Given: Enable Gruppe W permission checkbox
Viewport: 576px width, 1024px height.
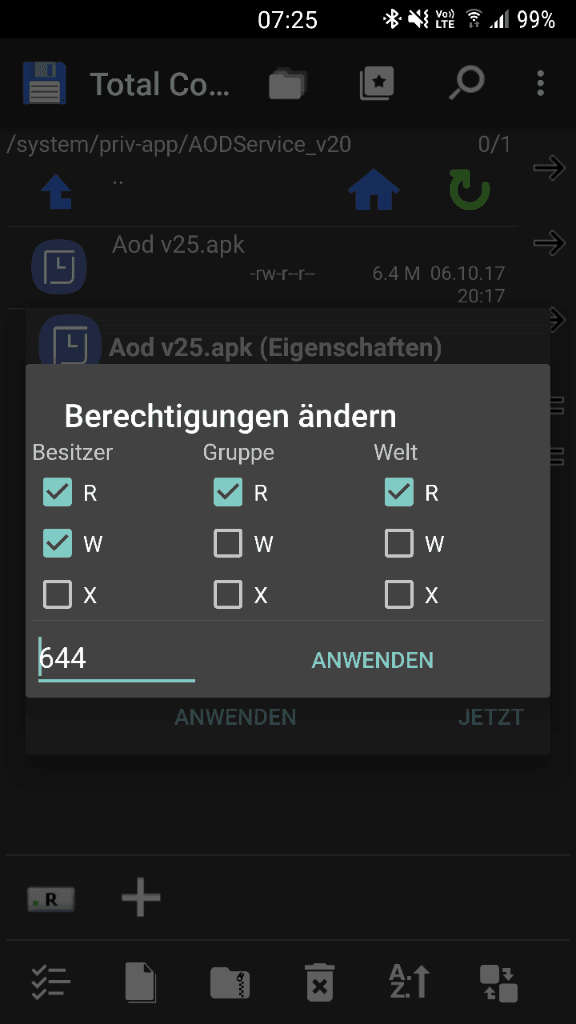Looking at the screenshot, I should pos(228,543).
